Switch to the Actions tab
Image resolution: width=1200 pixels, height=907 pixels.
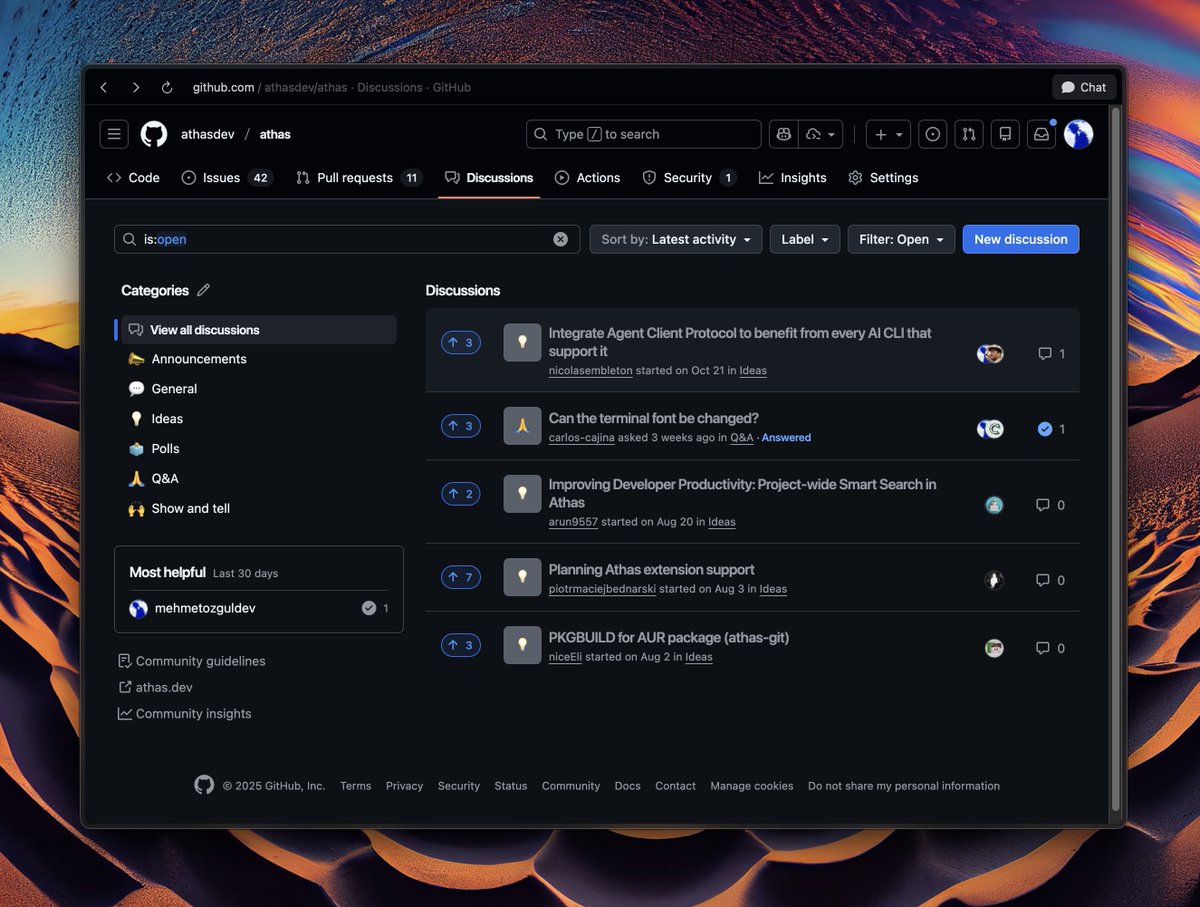coord(588,178)
